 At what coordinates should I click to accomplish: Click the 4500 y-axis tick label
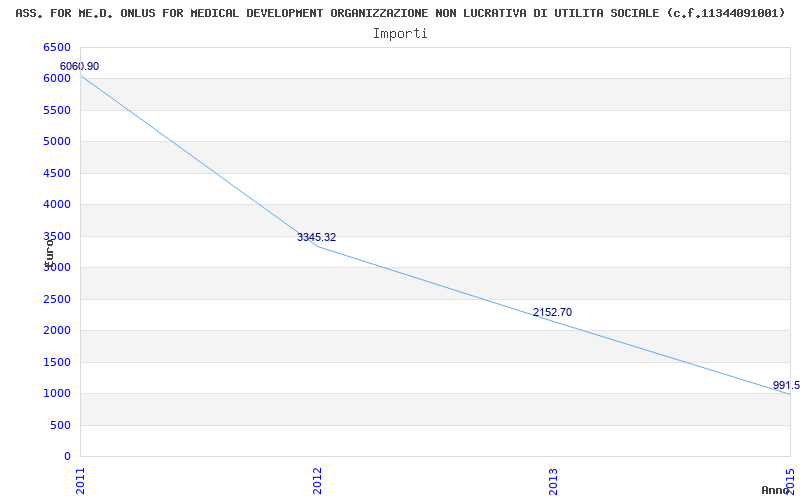click(x=57, y=173)
